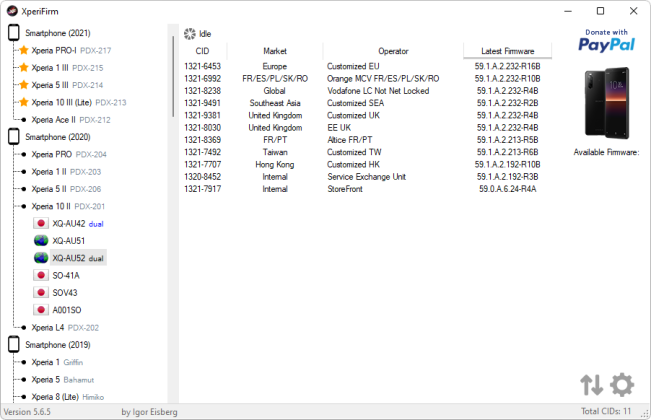
Task: Sort by the CID column header
Action: point(203,51)
